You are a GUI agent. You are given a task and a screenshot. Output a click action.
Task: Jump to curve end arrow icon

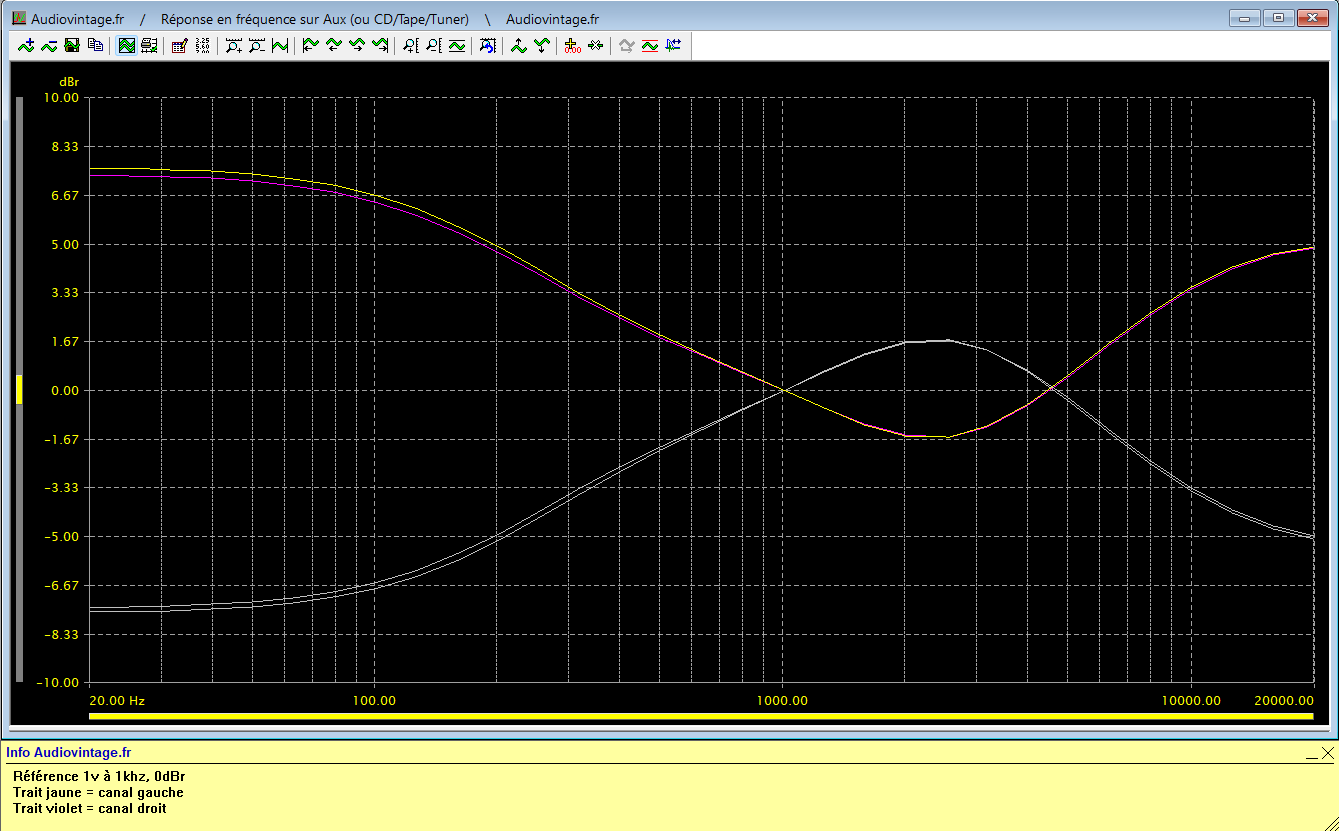click(380, 45)
